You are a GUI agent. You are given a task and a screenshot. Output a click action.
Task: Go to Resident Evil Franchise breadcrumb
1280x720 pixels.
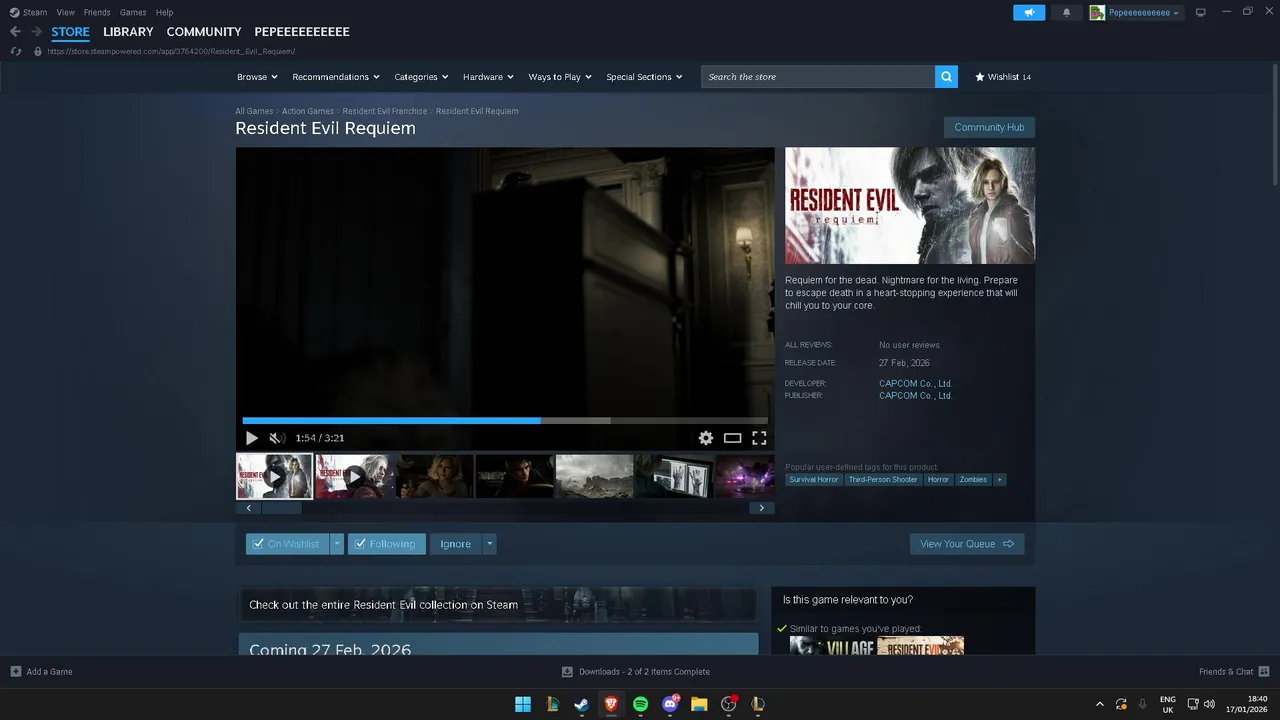(x=385, y=111)
